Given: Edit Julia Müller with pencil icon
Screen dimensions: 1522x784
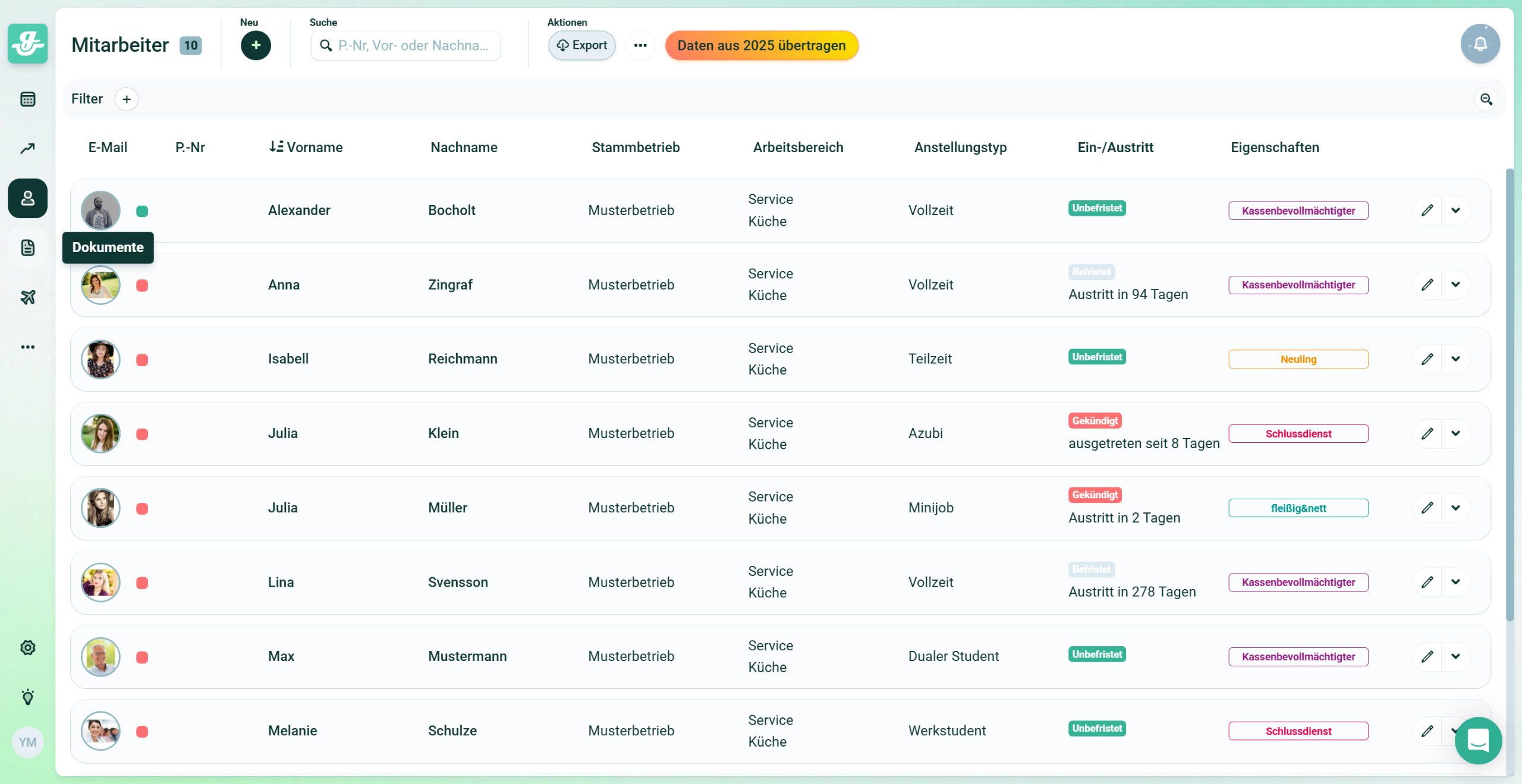Looking at the screenshot, I should tap(1427, 508).
